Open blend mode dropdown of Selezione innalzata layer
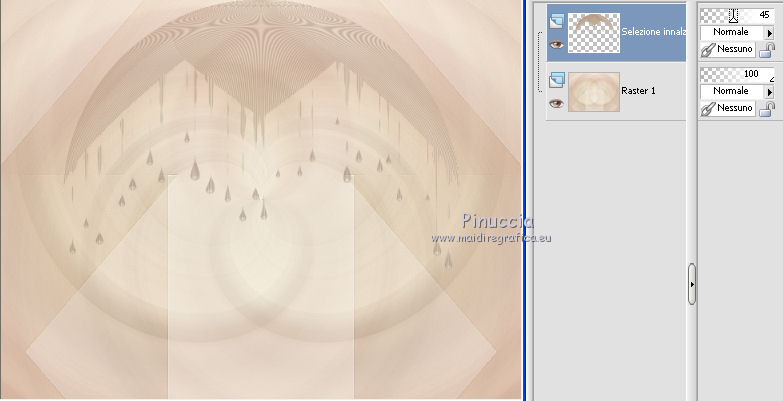 click(770, 33)
